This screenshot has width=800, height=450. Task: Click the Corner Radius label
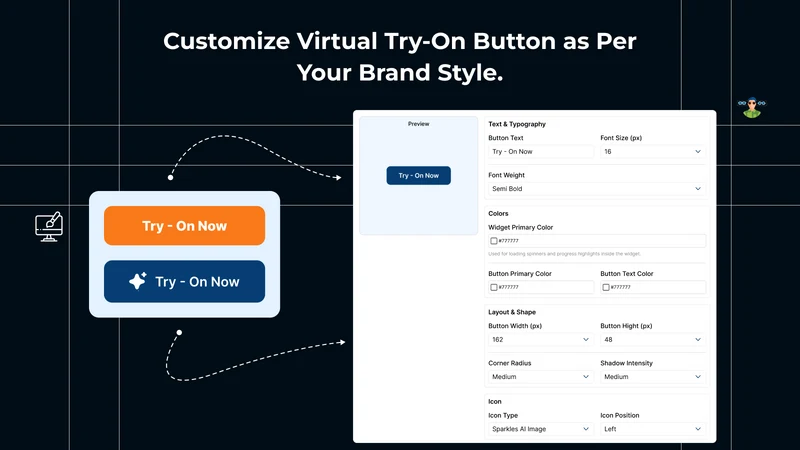(x=510, y=363)
